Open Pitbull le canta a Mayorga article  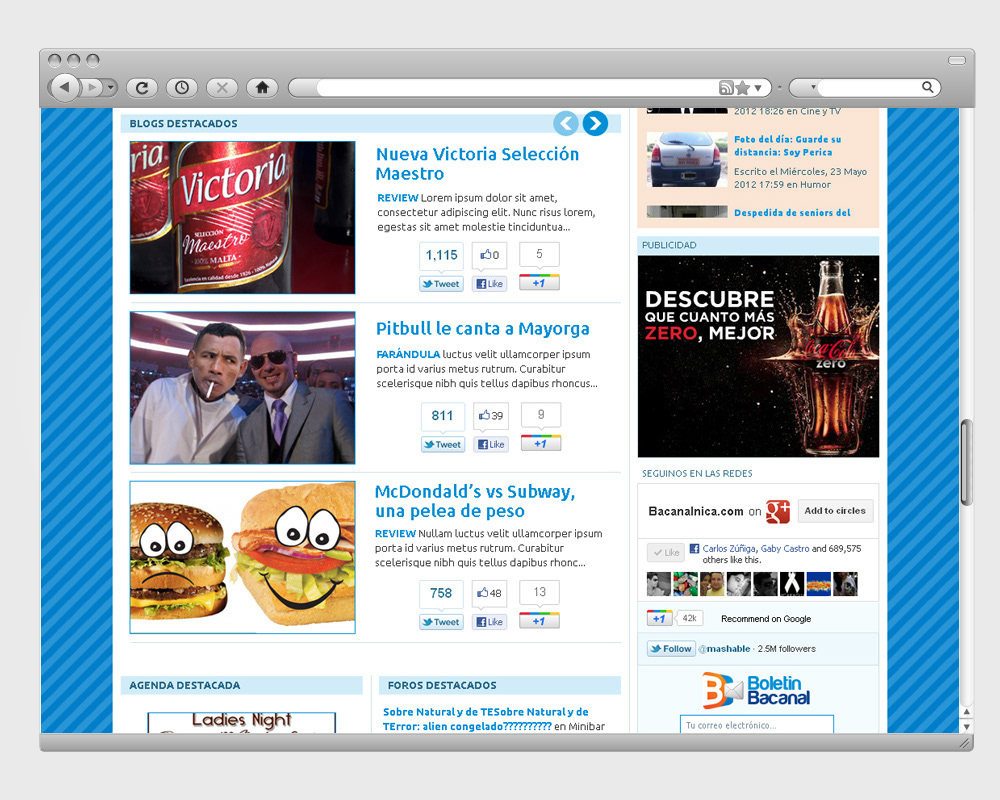[483, 329]
